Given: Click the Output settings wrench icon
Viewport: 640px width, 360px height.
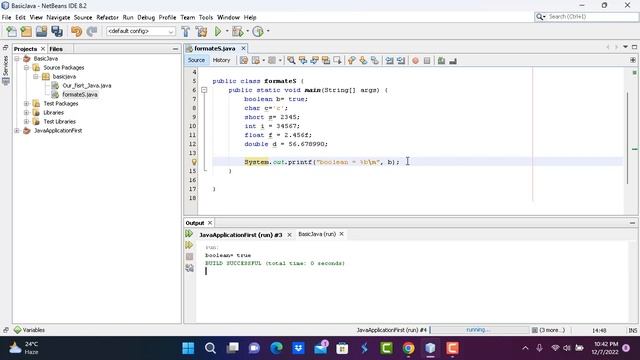Looking at the screenshot, I should pos(189,268).
